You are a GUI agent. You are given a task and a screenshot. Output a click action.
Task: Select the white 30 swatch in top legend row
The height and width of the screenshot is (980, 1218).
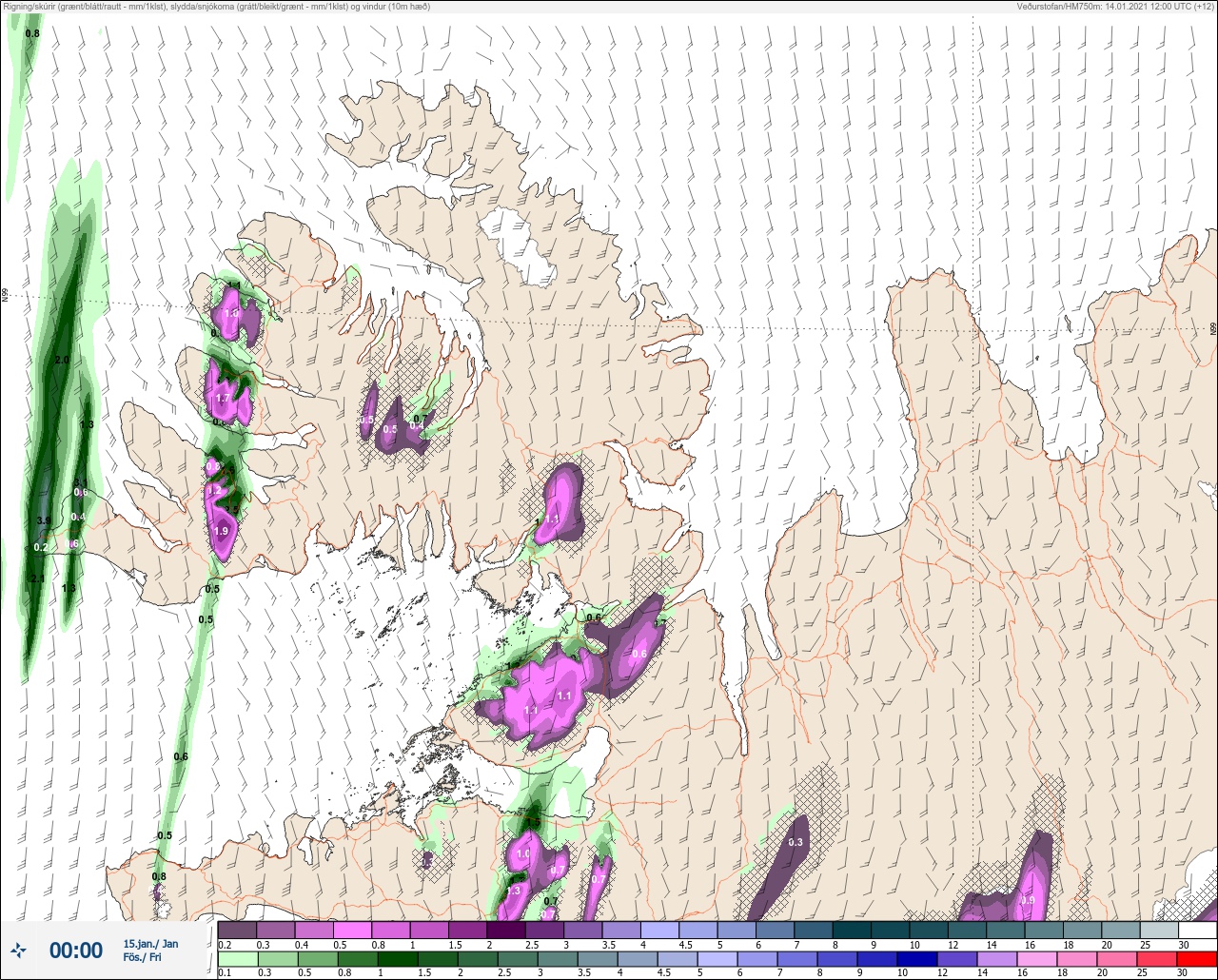pyautogui.click(x=1198, y=930)
